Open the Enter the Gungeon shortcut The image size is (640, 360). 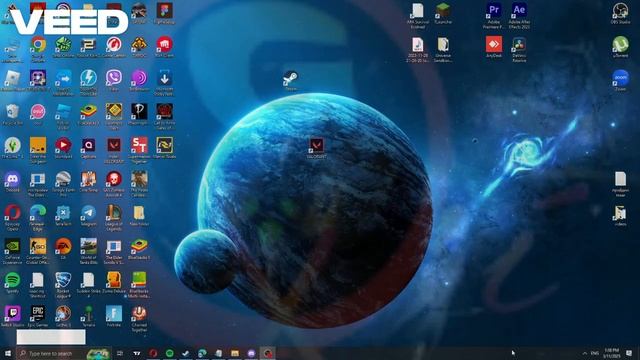pos(38,145)
